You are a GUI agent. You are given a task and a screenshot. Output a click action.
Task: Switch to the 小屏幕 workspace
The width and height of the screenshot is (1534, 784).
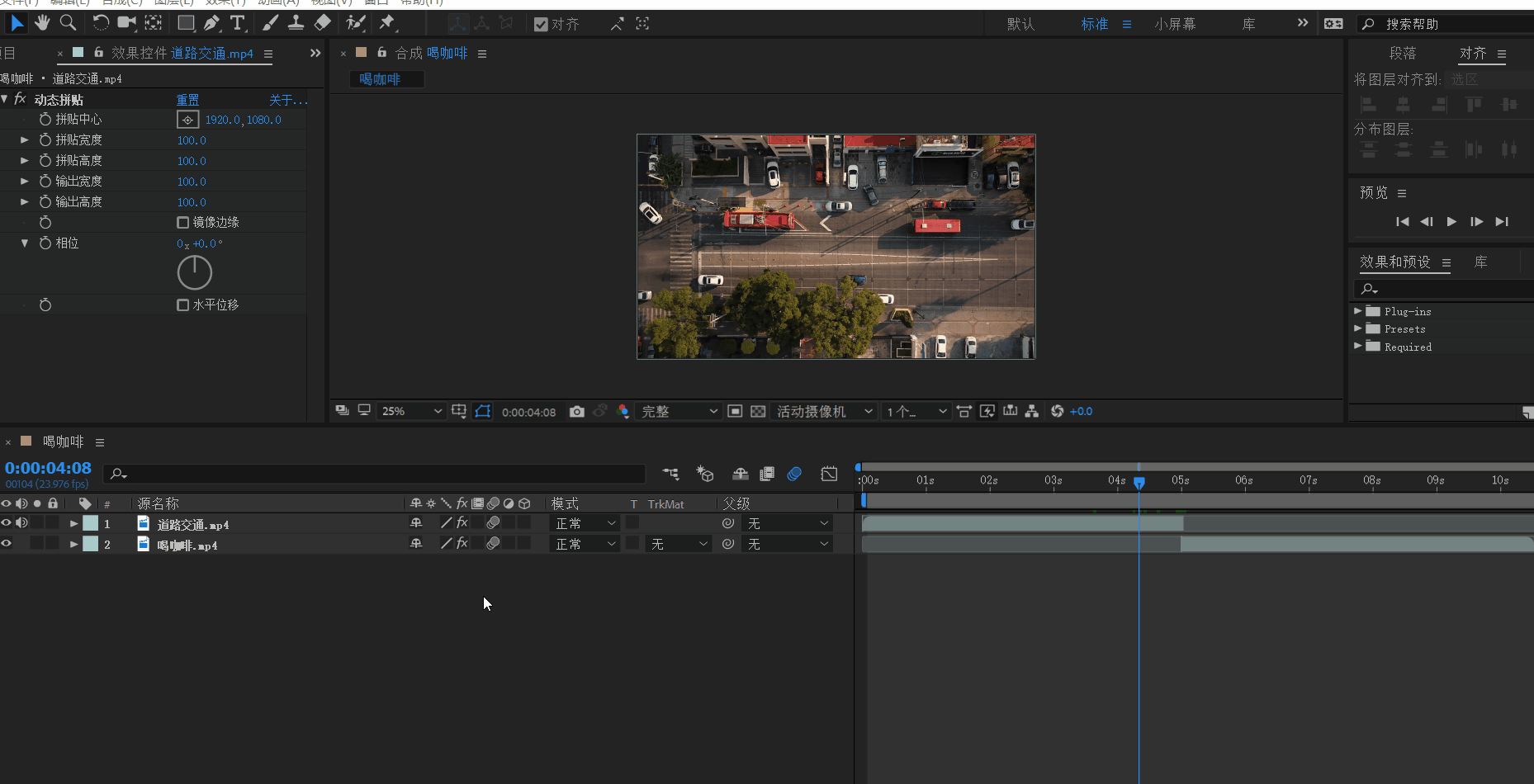pyautogui.click(x=1175, y=24)
